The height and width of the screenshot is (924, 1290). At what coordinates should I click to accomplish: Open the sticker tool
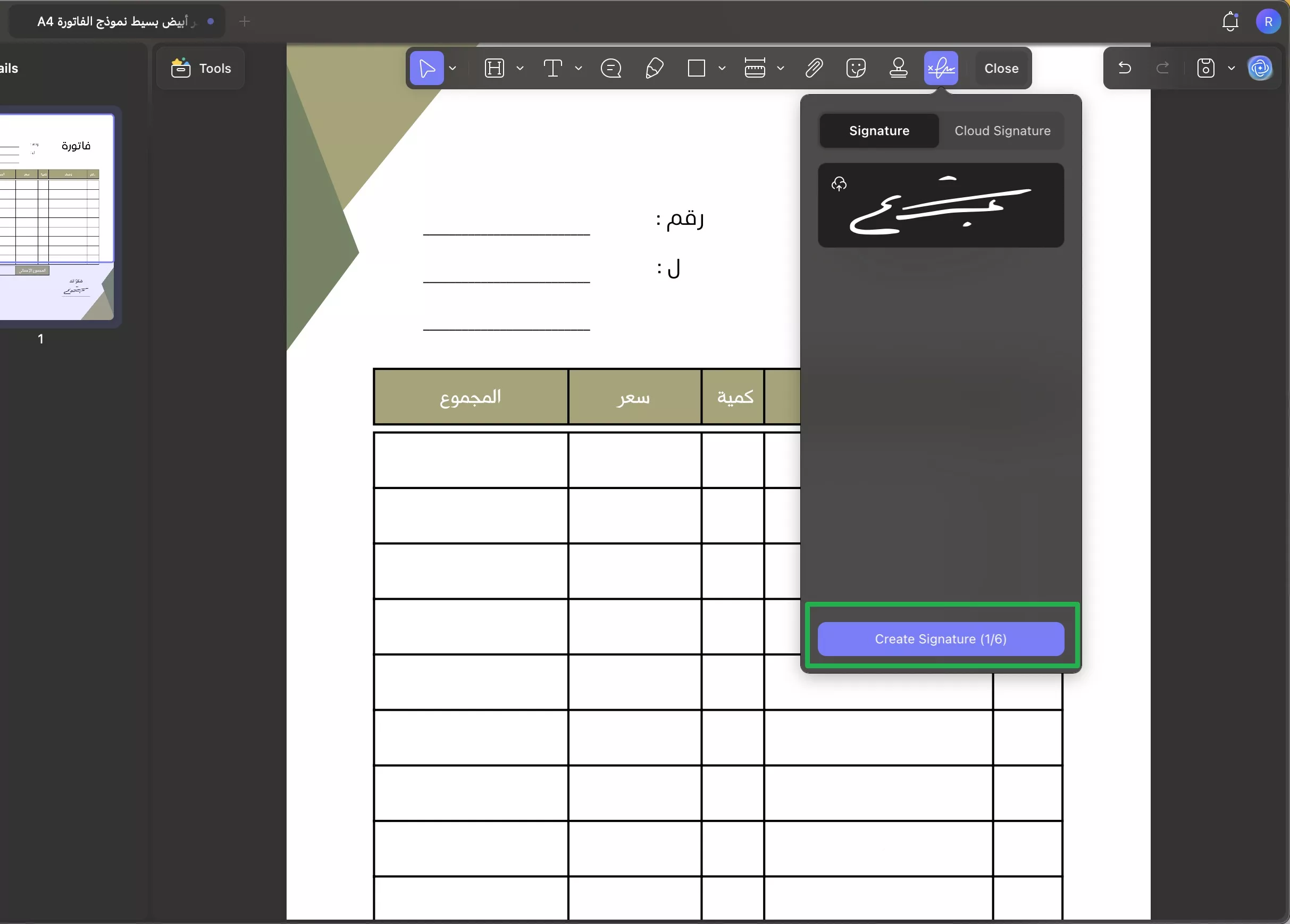856,68
